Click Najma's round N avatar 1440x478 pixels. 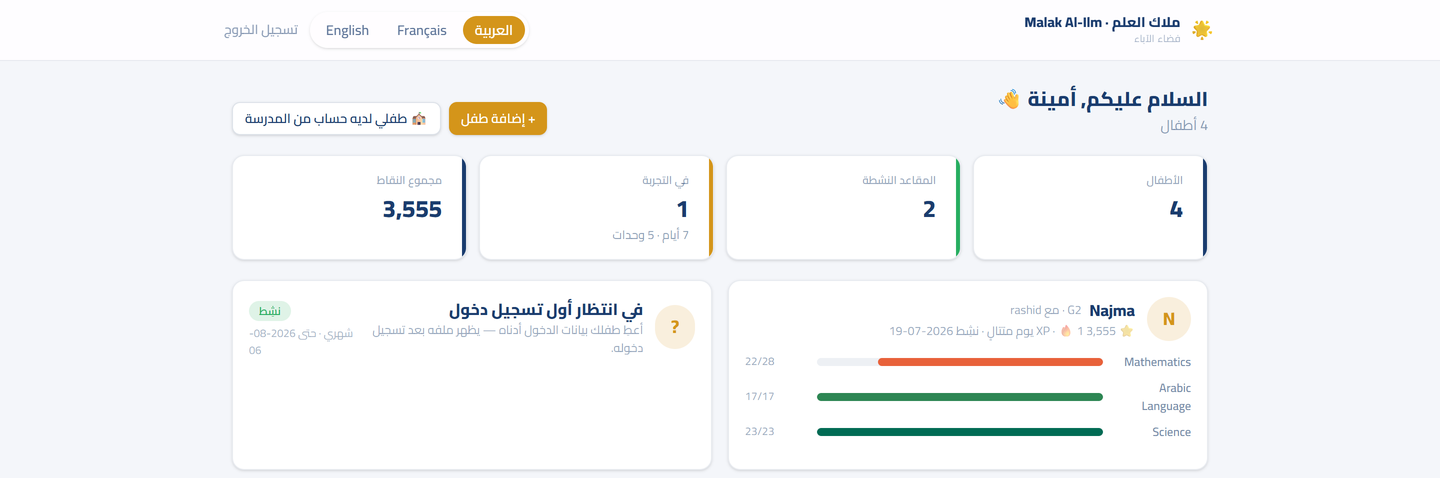coord(1167,321)
